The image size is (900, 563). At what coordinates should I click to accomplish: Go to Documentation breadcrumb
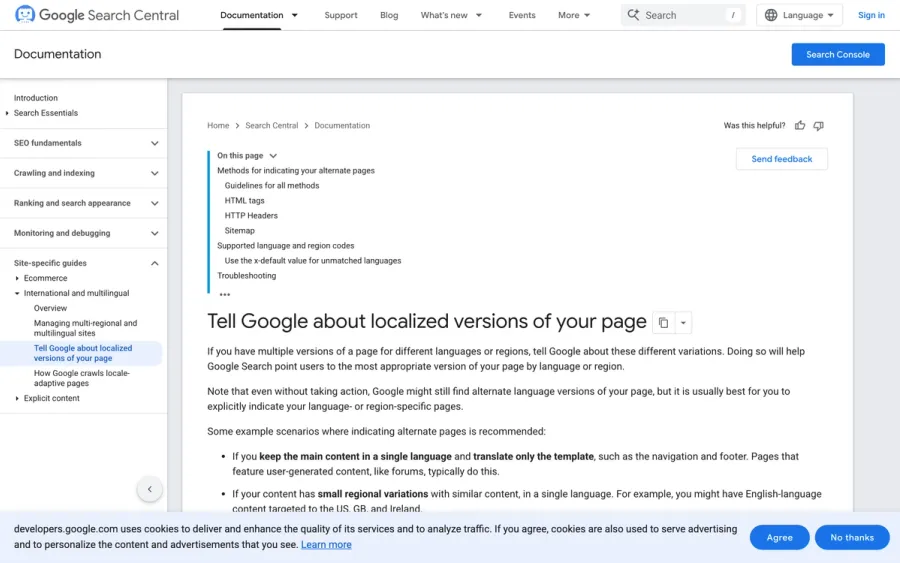pyautogui.click(x=342, y=126)
